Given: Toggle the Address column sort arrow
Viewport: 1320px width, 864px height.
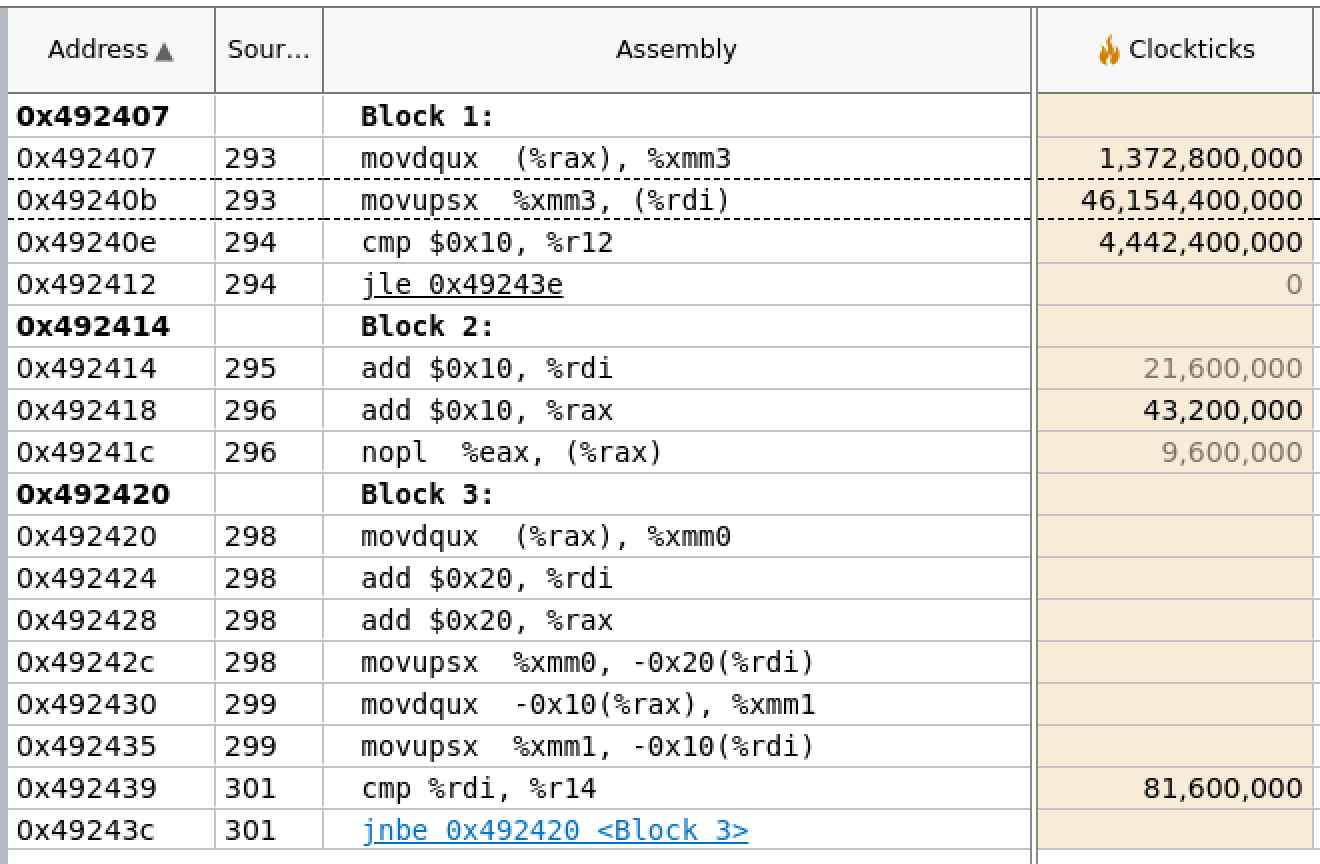Looking at the screenshot, I should pyautogui.click(x=163, y=51).
